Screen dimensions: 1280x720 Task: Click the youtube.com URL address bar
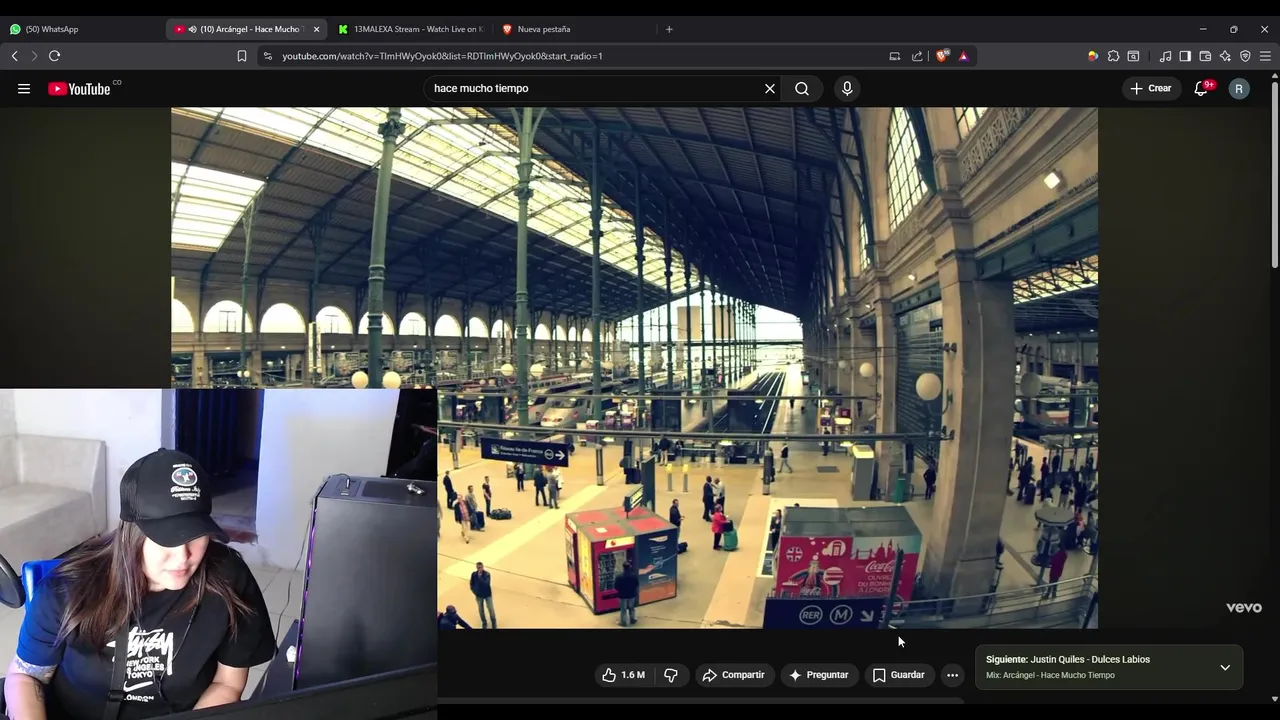click(x=442, y=56)
